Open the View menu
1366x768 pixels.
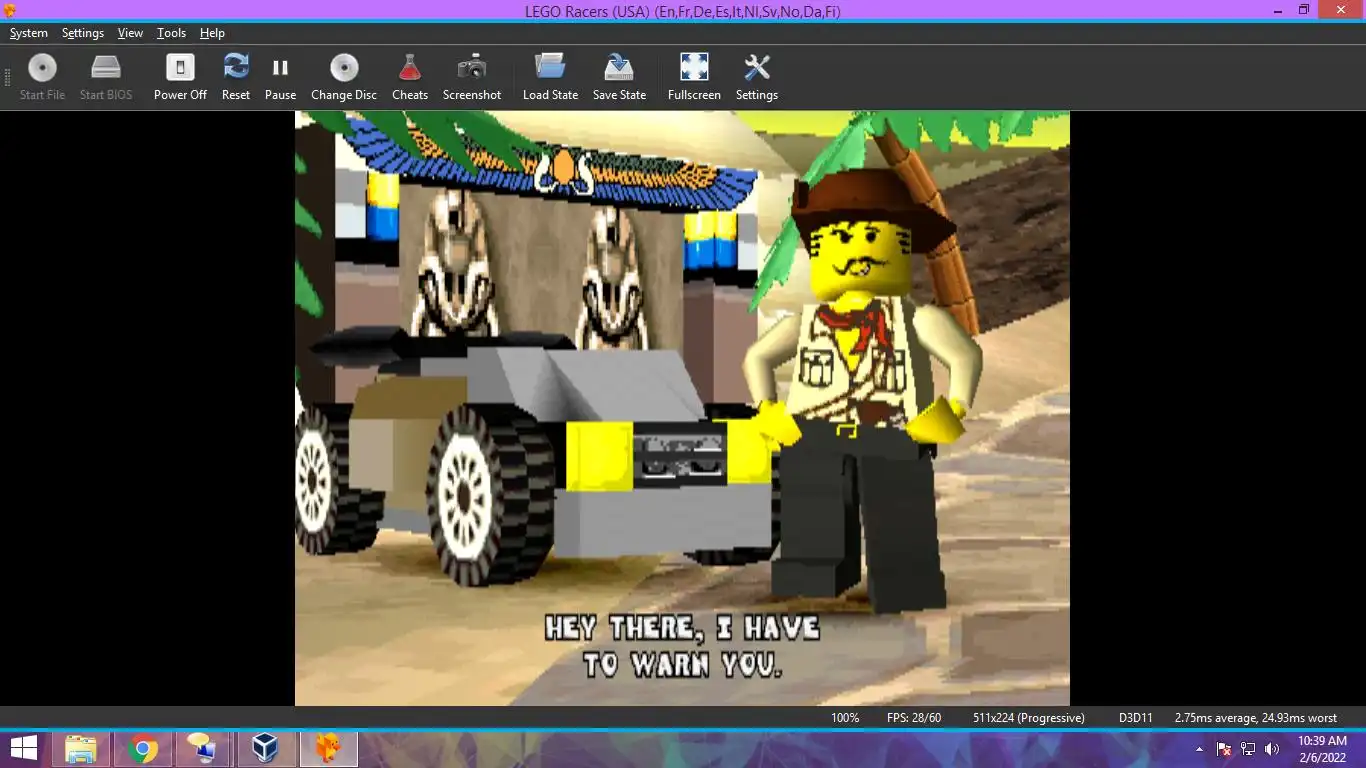[x=130, y=33]
